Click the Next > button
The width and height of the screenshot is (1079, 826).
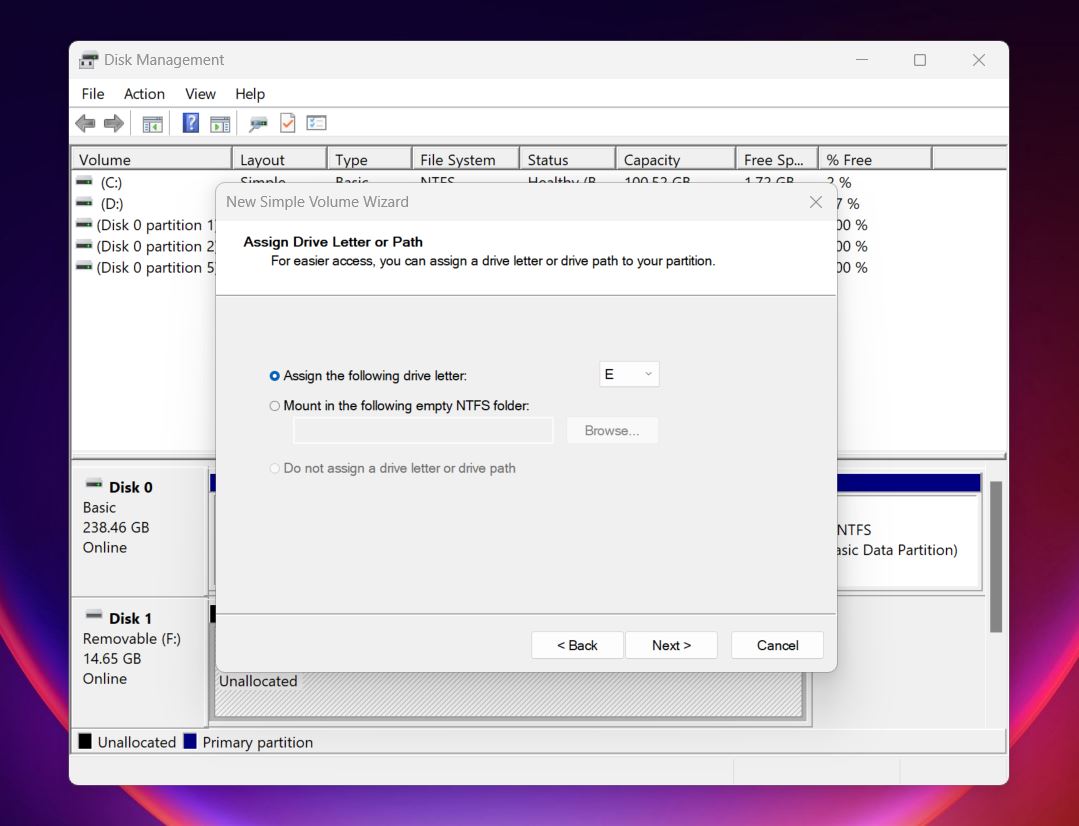672,645
